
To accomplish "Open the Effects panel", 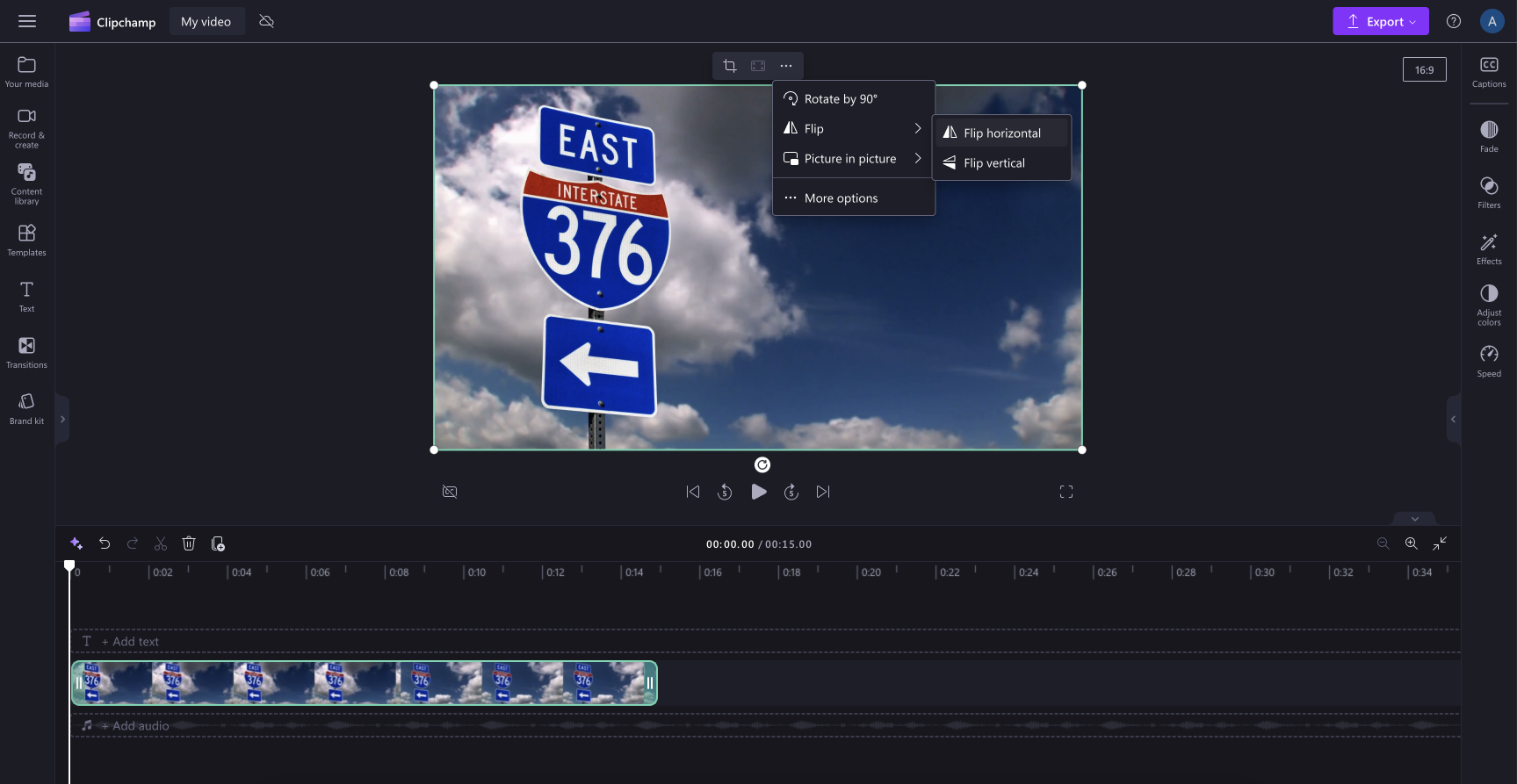I will [x=1489, y=249].
